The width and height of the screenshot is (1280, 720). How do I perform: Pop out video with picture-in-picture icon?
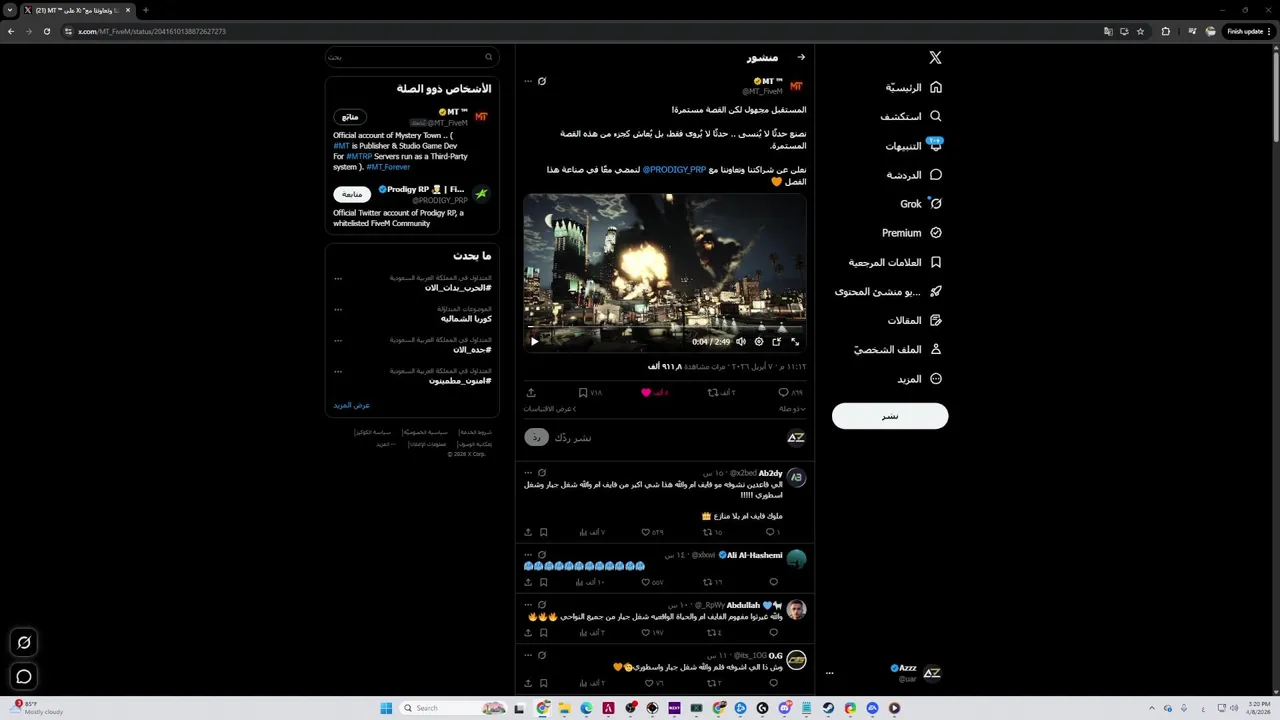pos(777,341)
